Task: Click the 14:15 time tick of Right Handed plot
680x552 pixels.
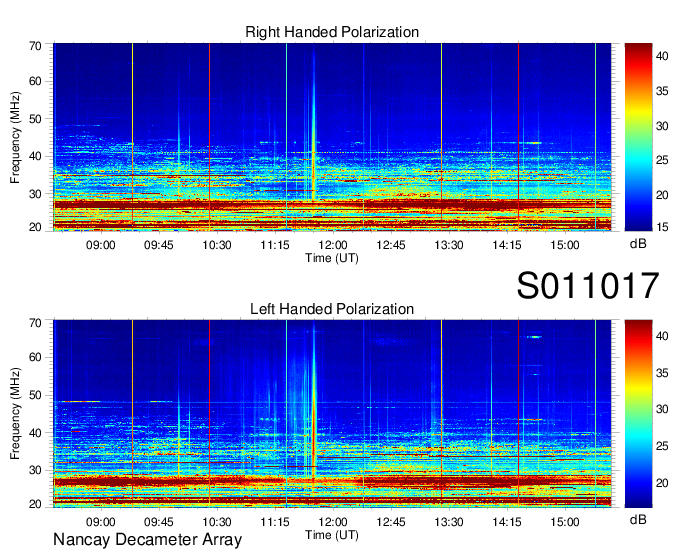Action: 507,245
